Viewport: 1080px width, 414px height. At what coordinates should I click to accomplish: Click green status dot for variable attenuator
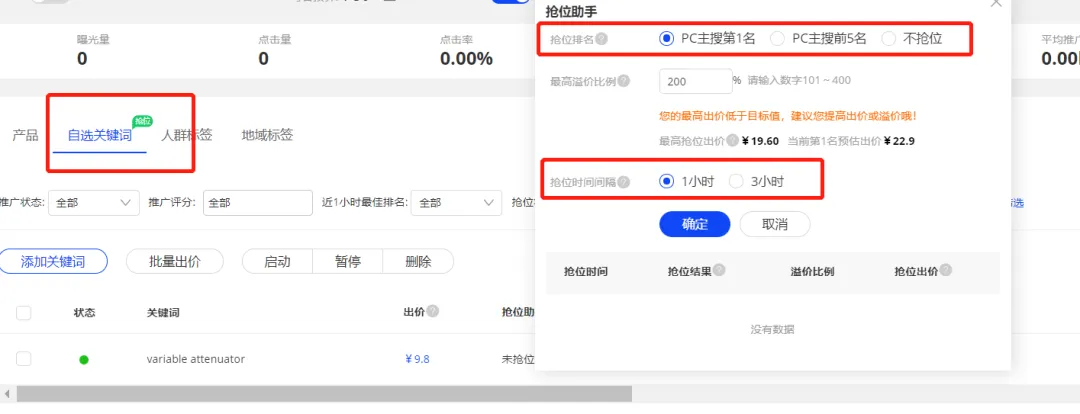(84, 360)
